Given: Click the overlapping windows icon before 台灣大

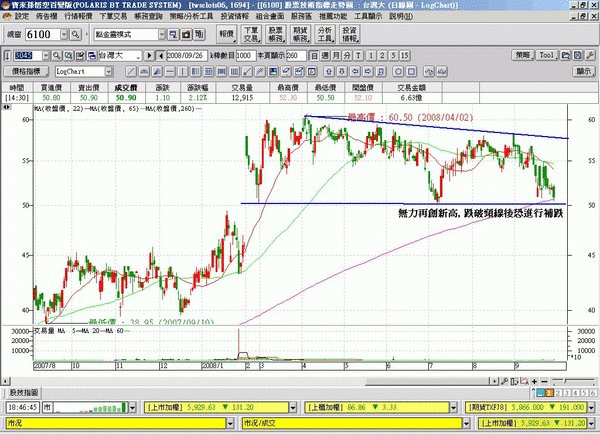Looking at the screenshot, I should (x=92, y=55).
